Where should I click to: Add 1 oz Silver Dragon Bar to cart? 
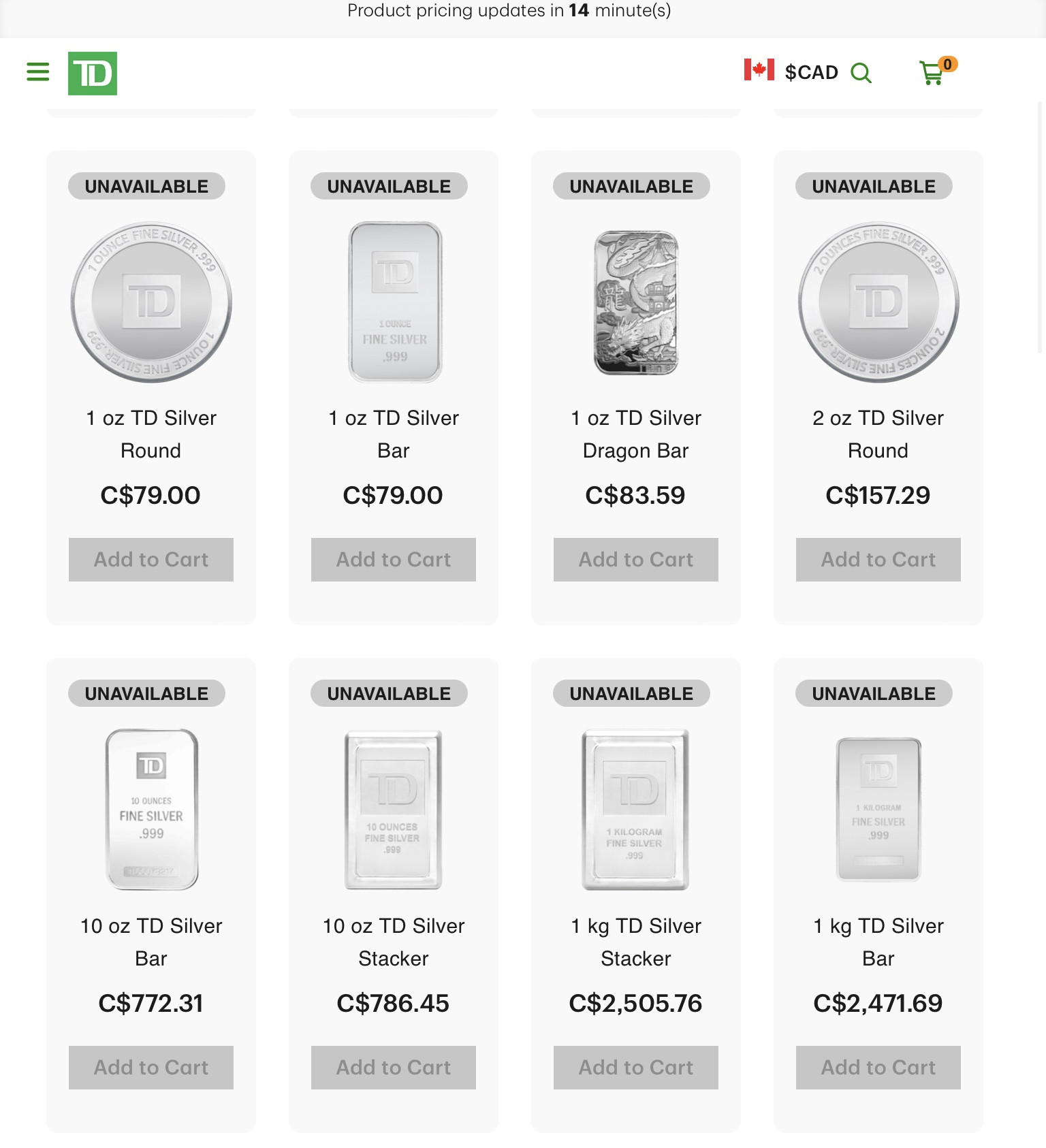tap(636, 560)
